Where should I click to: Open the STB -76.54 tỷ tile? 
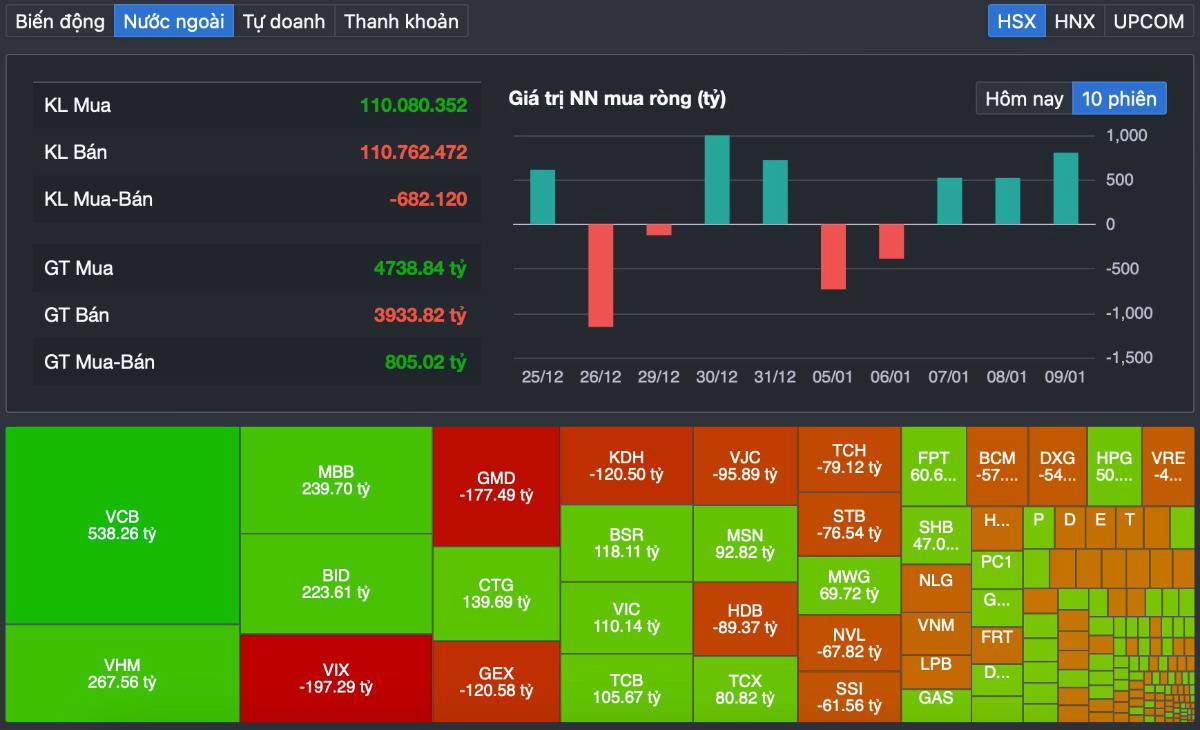[849, 524]
